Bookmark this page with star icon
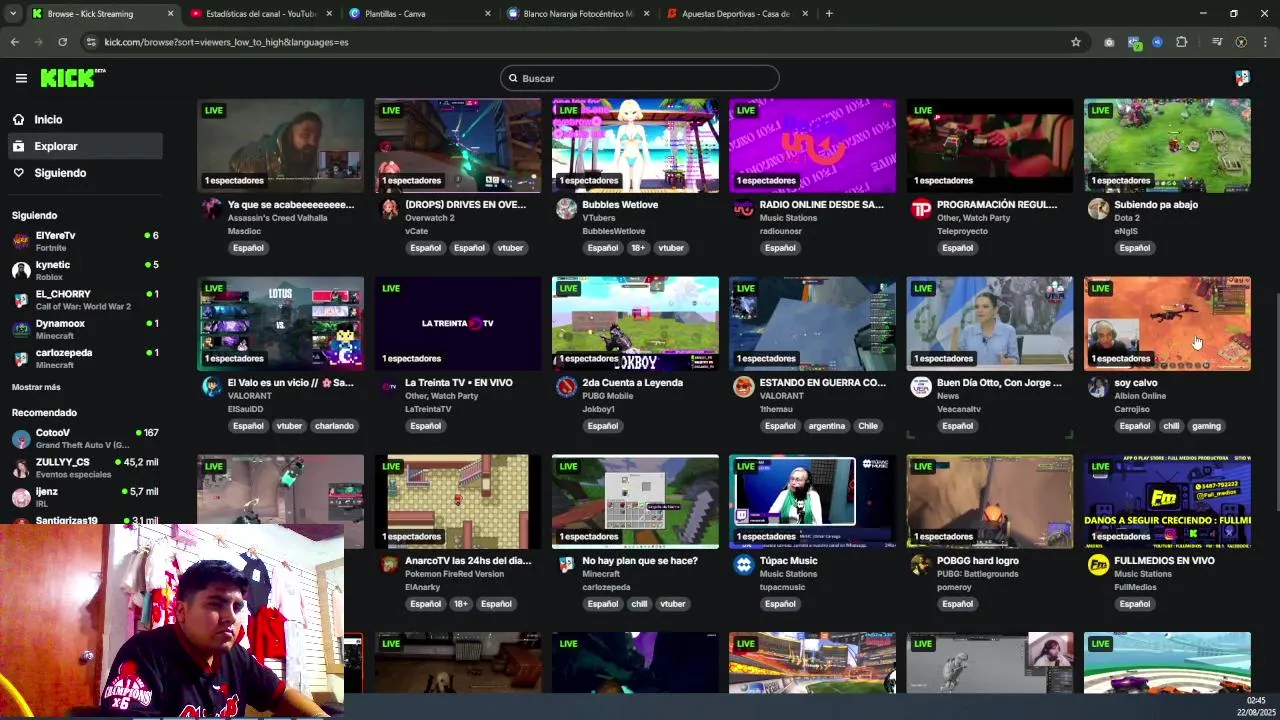 click(1076, 42)
